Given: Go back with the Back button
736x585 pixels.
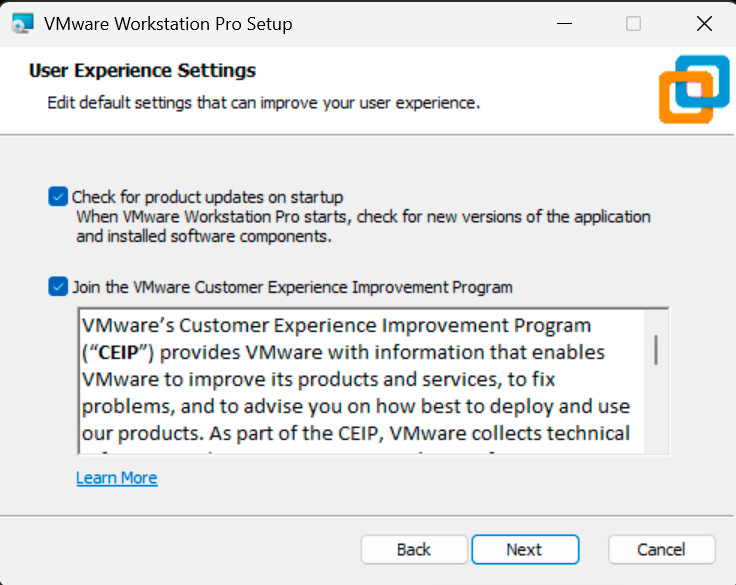Looking at the screenshot, I should [414, 549].
